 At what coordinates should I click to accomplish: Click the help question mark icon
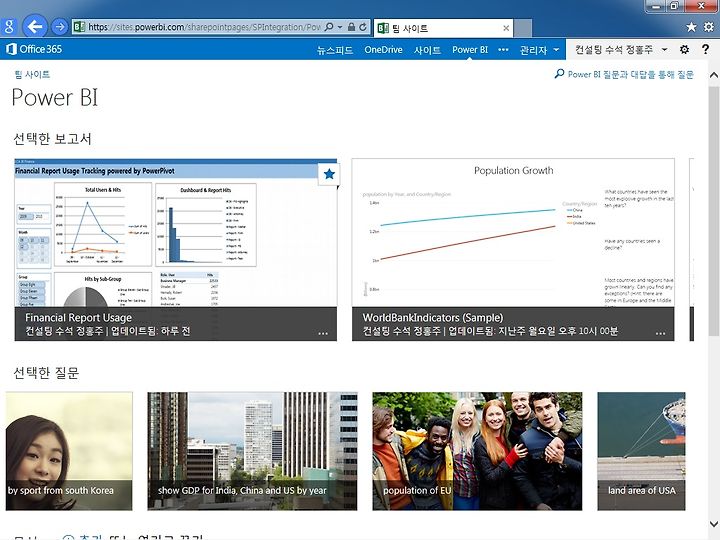[x=705, y=49]
